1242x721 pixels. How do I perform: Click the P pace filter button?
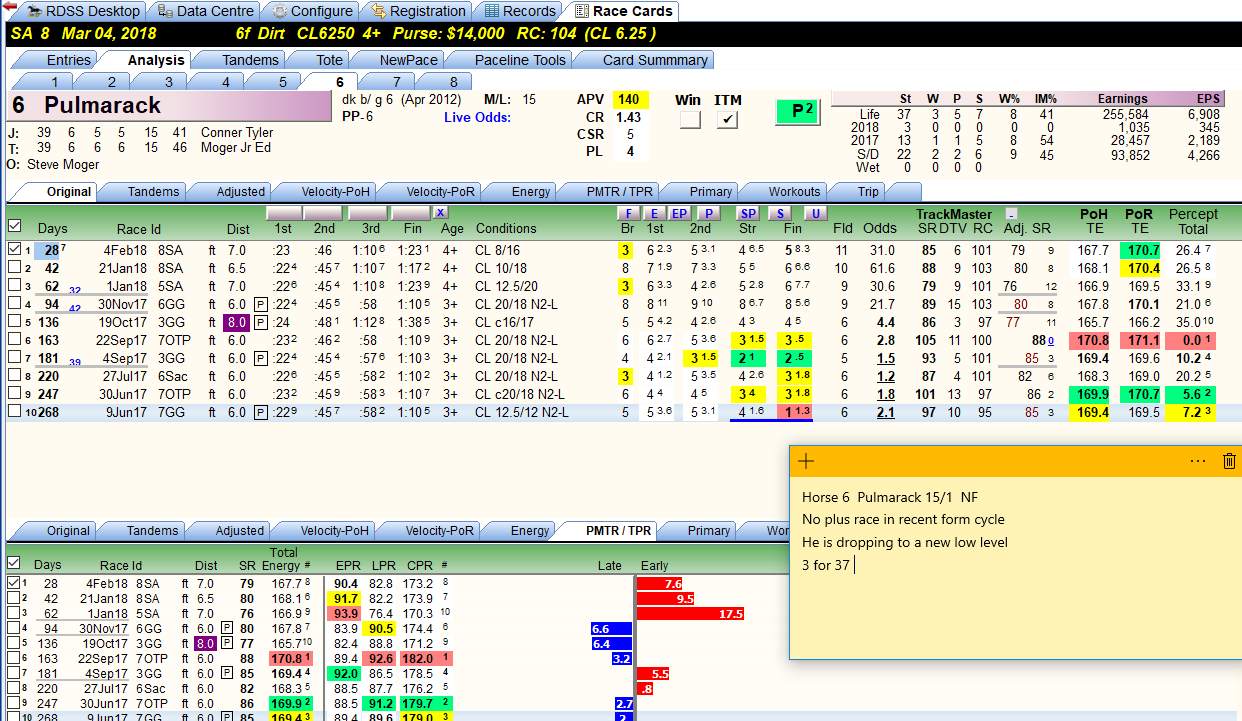point(708,213)
